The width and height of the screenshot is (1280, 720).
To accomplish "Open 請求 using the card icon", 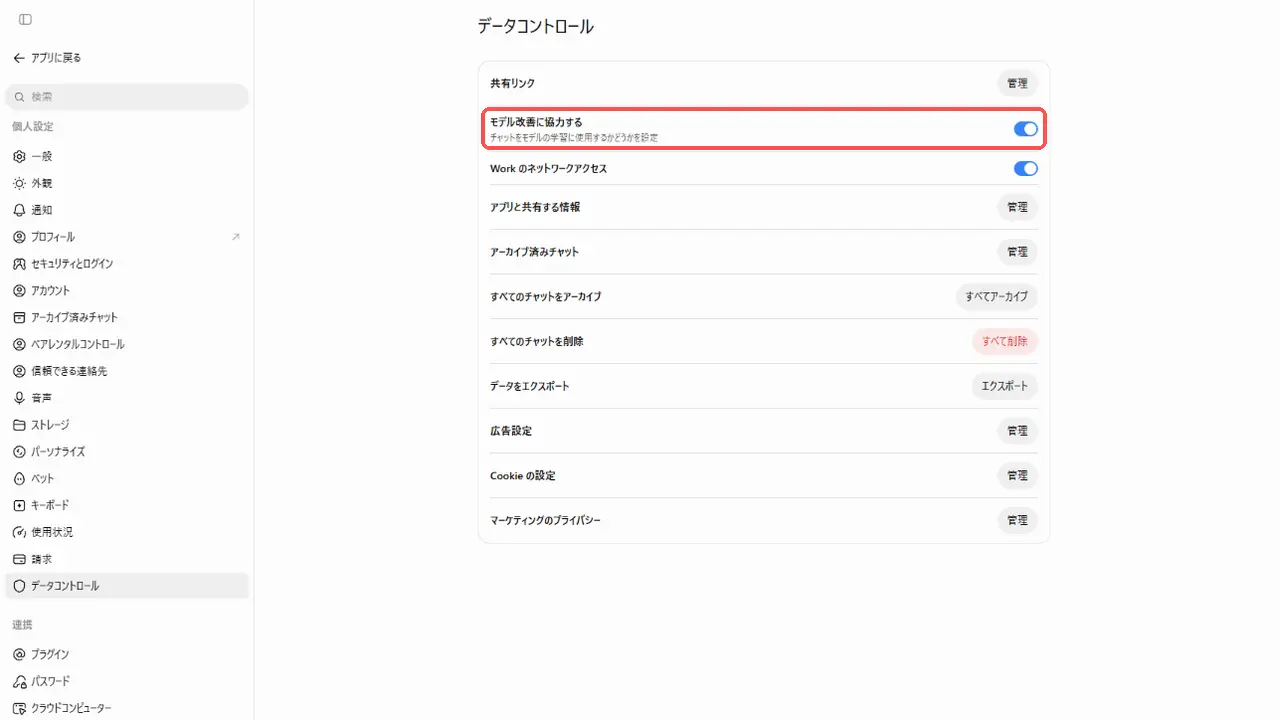I will pyautogui.click(x=19, y=560).
